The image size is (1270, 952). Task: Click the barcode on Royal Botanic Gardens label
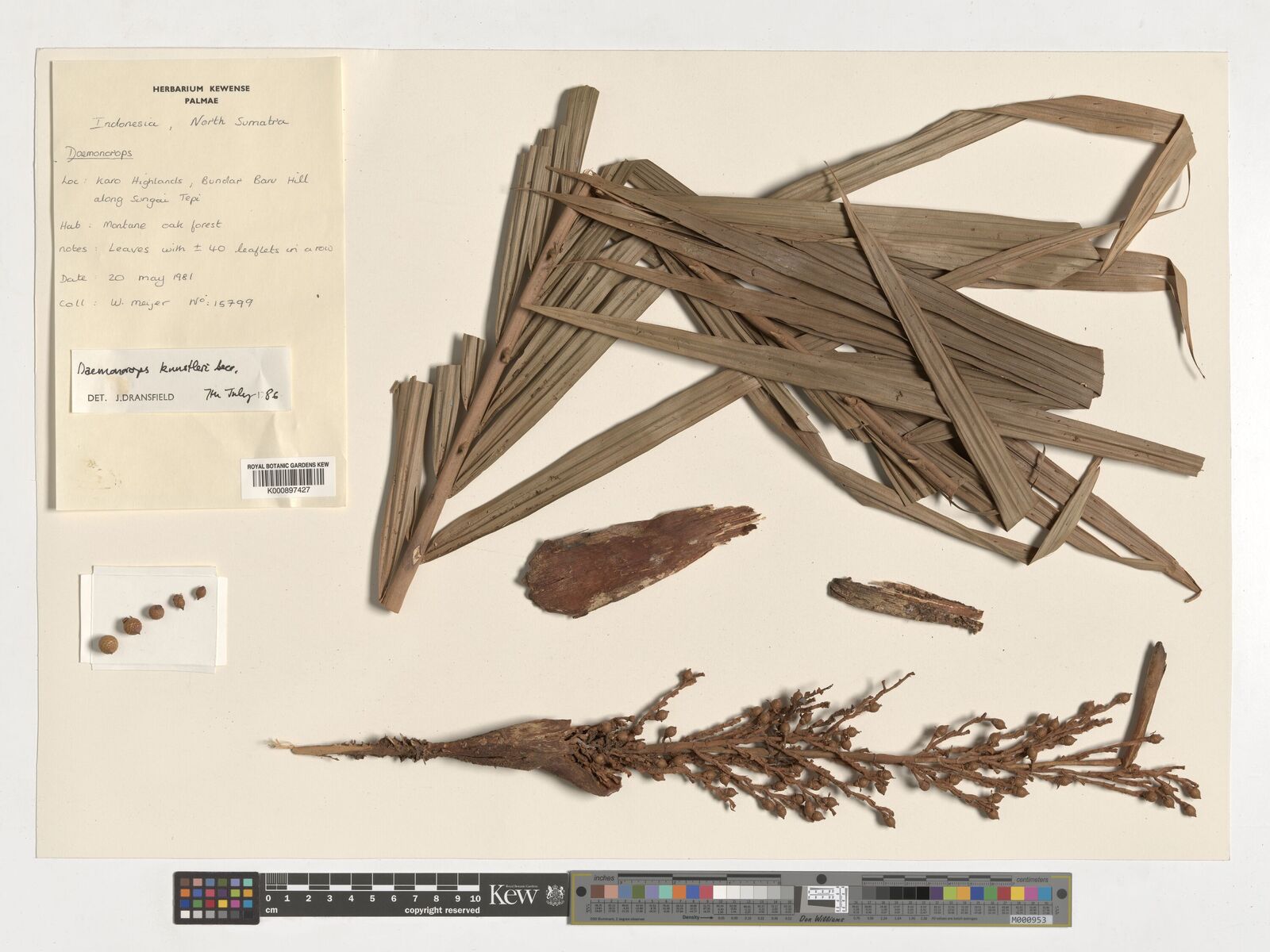286,477
